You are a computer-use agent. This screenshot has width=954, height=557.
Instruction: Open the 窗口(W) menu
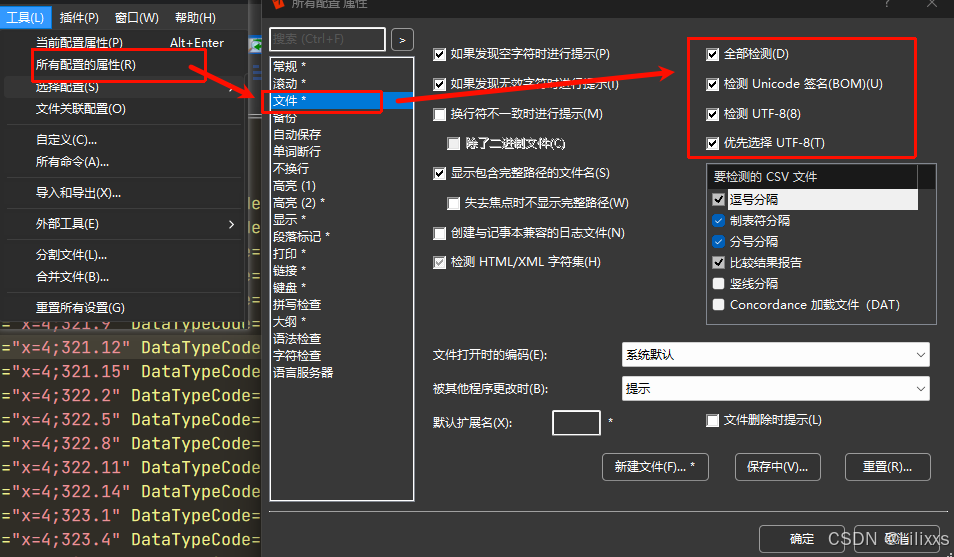tap(136, 18)
